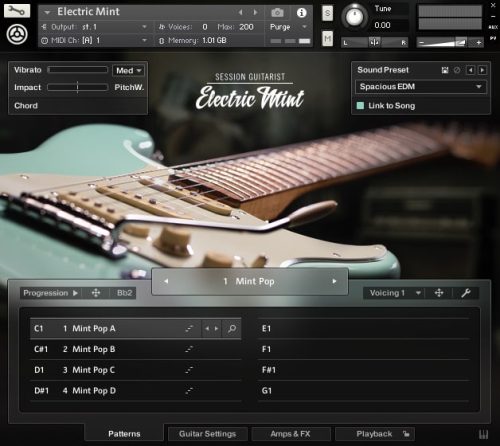Select the Mint Pop B pattern row
Screen dimensions: 500x446
point(136,349)
